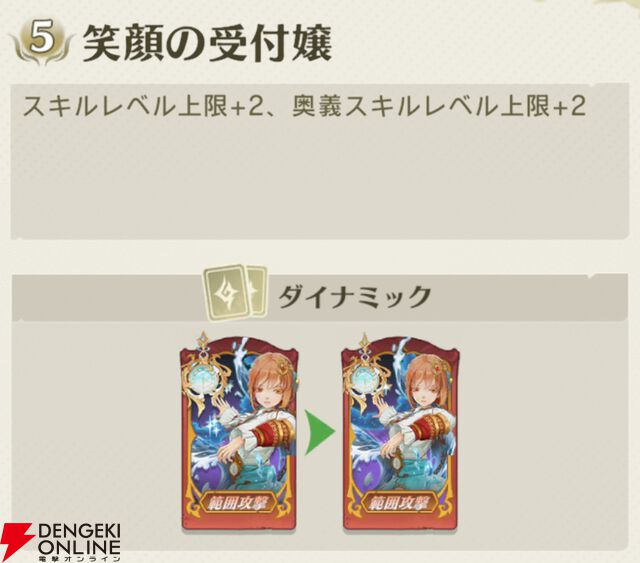This screenshot has width=640, height=563.
Task: Tap the double-card icon beside ダイナミック
Action: [236, 293]
